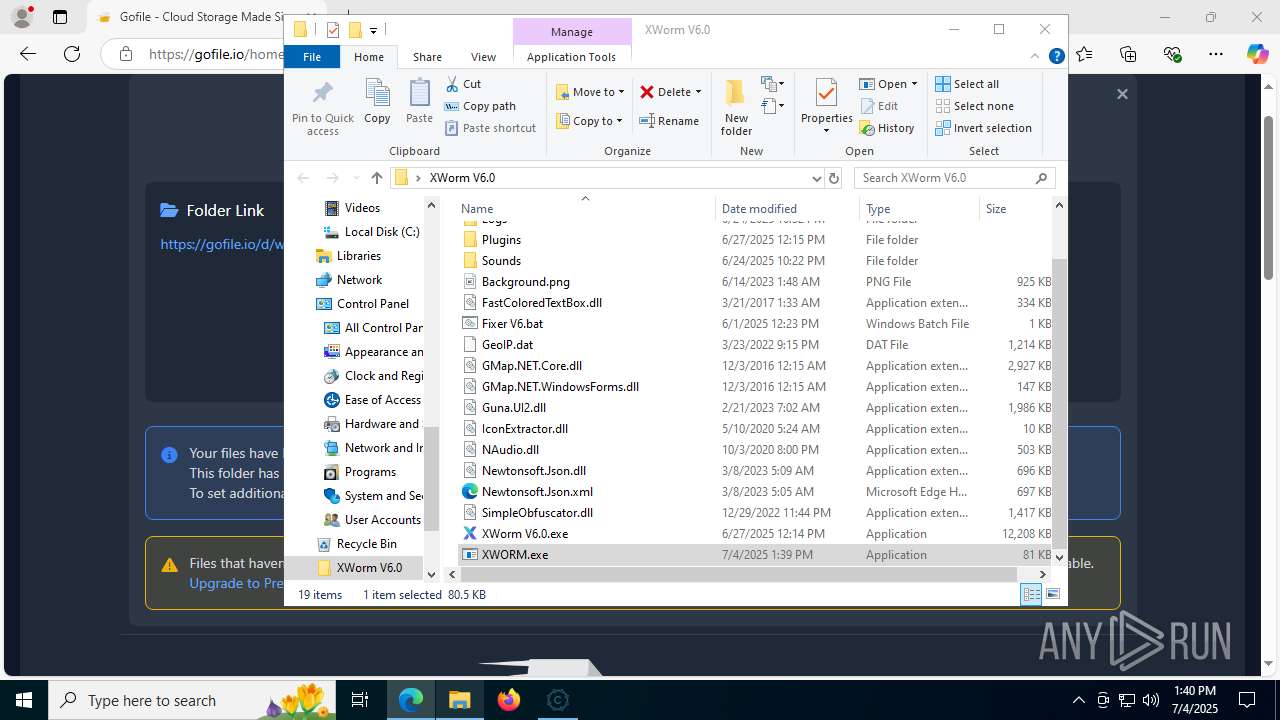Click Select all in ribbon
Viewport: 1280px width, 720px height.
(967, 84)
